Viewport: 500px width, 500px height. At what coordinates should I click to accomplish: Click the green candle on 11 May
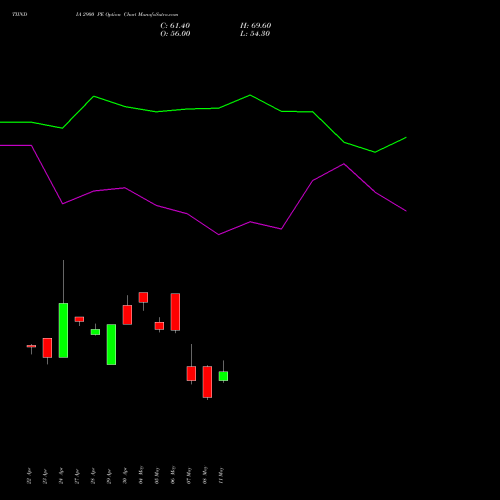click(x=223, y=376)
